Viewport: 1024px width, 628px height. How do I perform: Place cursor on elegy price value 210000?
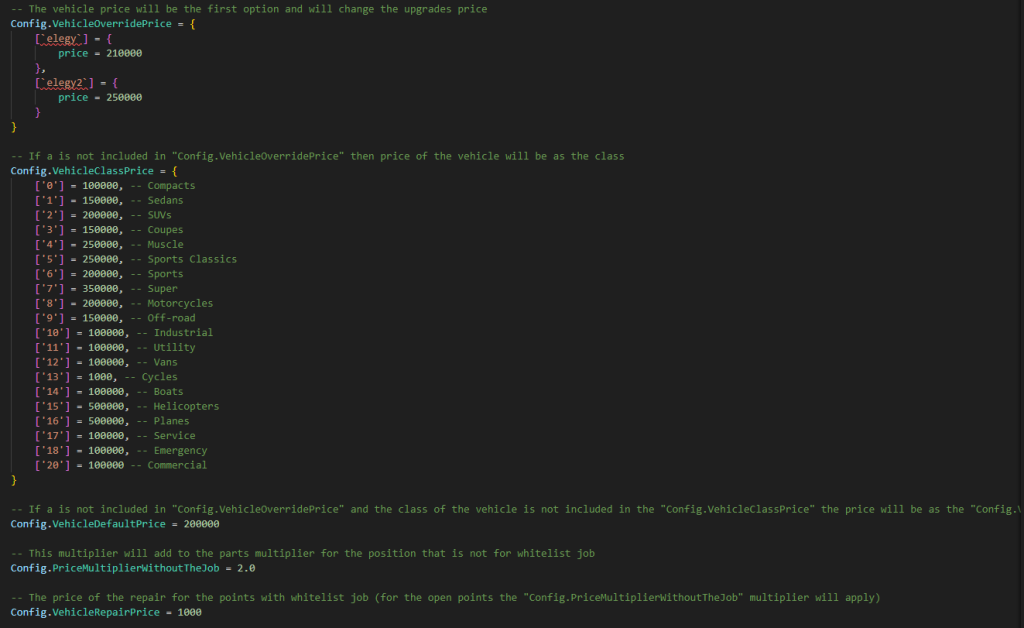(x=124, y=53)
